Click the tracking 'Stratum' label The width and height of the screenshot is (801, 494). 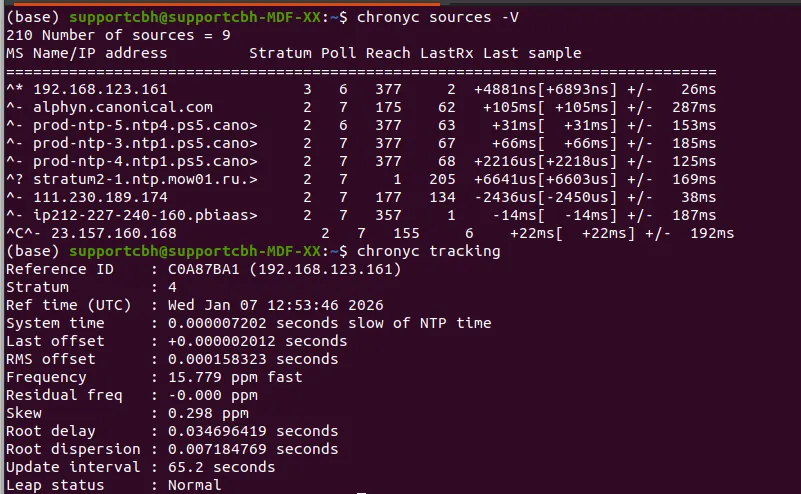[x=37, y=287]
